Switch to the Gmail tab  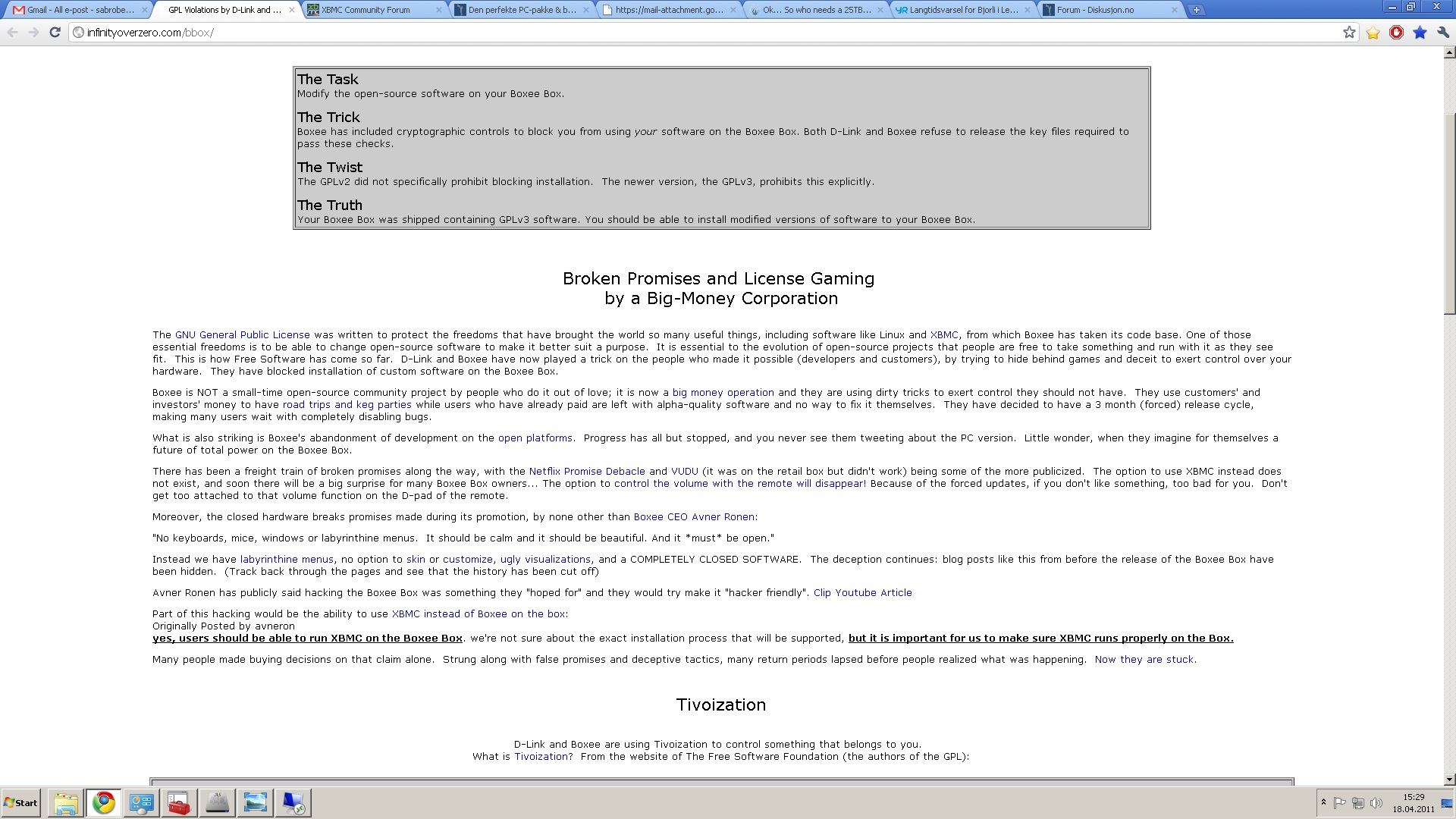pos(76,10)
